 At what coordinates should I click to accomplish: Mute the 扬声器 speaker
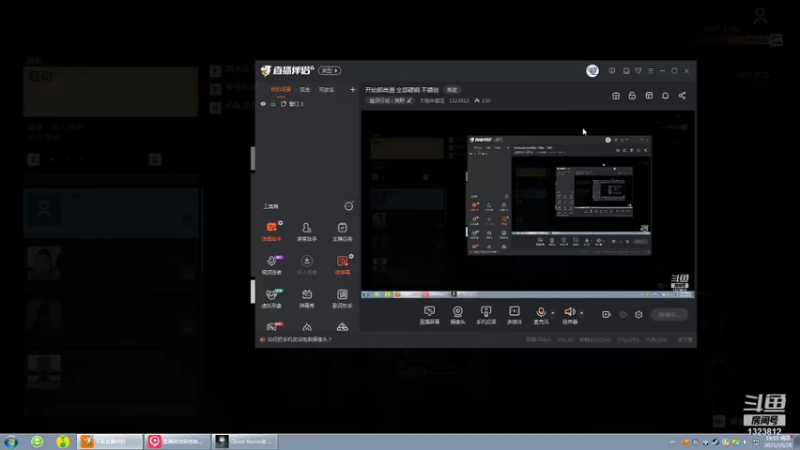point(569,315)
